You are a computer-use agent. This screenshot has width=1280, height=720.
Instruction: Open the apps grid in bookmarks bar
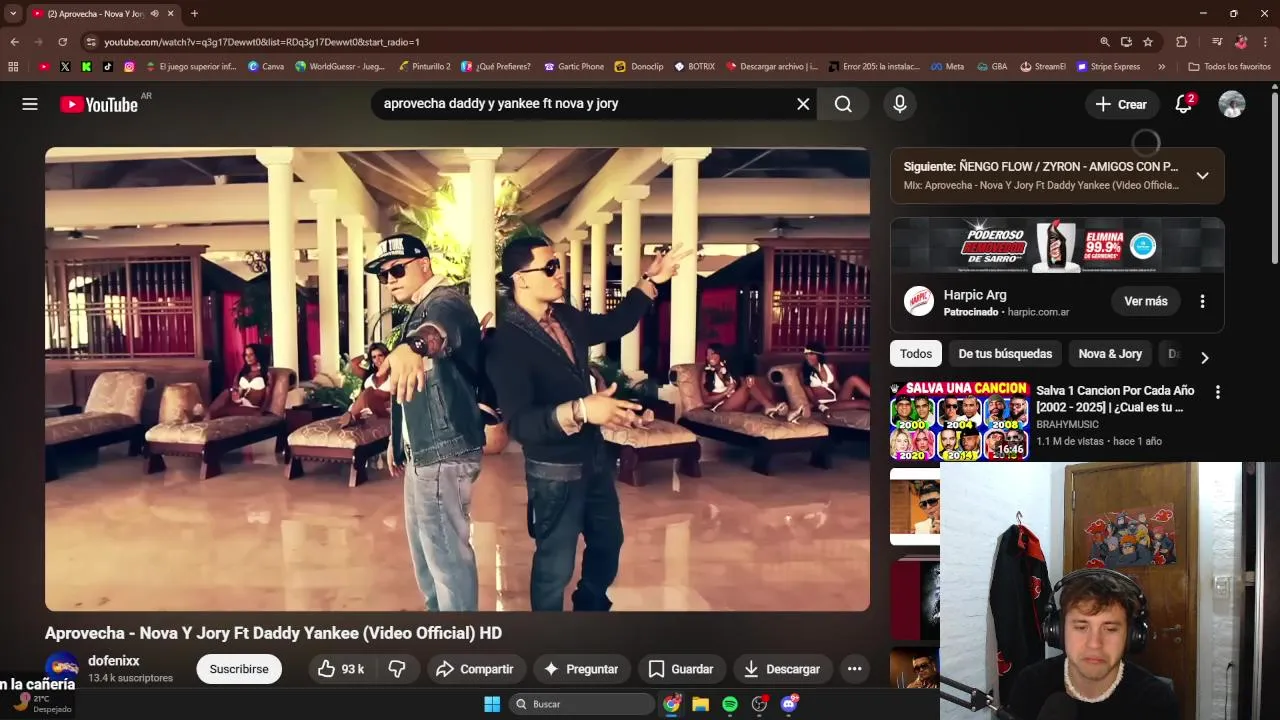(13, 67)
